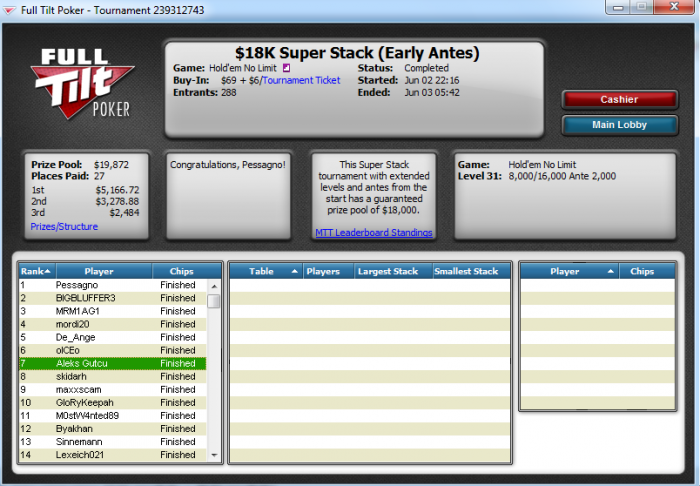Screen dimensions: 700x486
Task: Sort tables by Players column
Action: [x=328, y=271]
